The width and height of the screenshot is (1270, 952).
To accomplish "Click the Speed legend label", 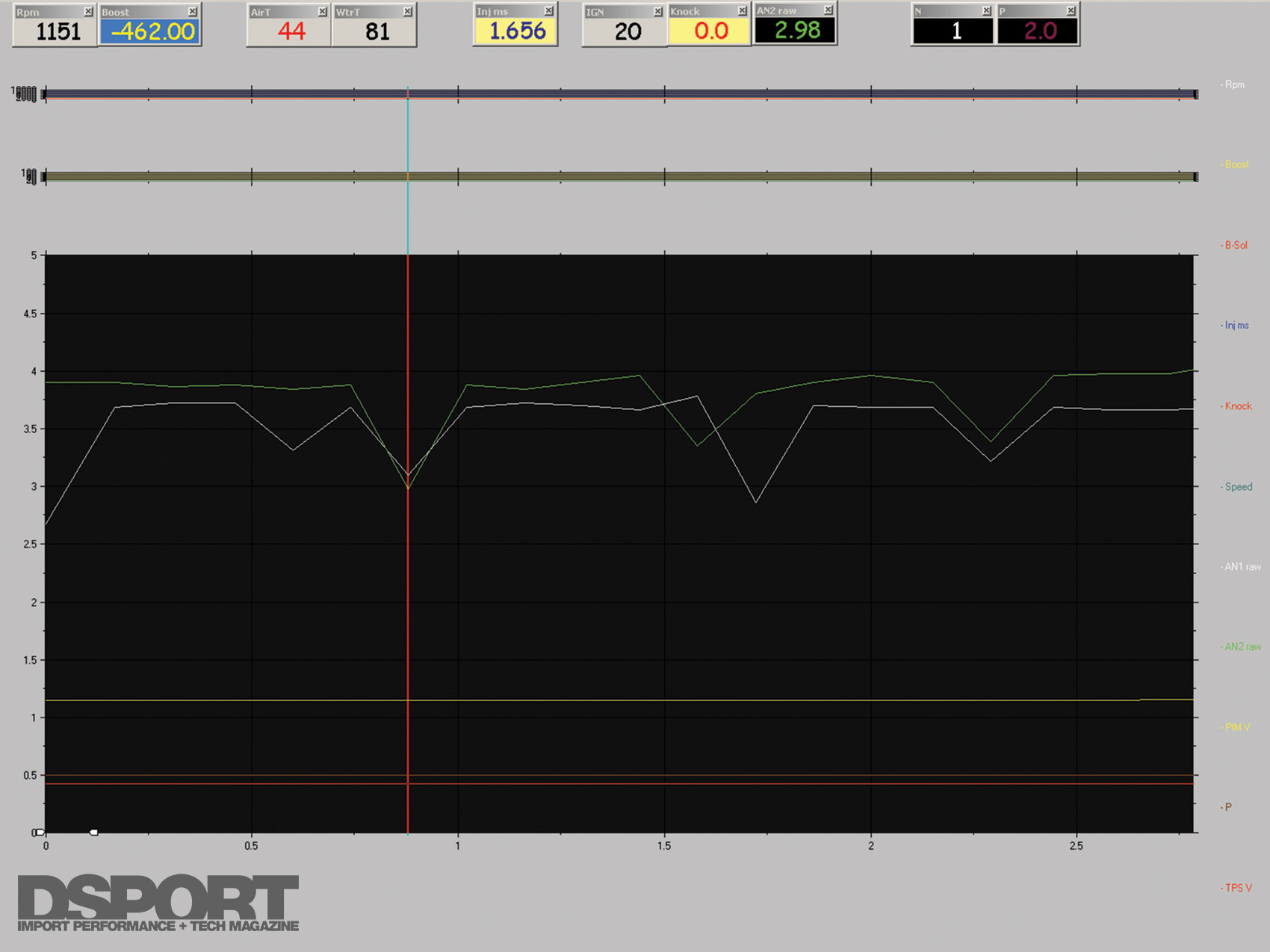I will tap(1238, 487).
